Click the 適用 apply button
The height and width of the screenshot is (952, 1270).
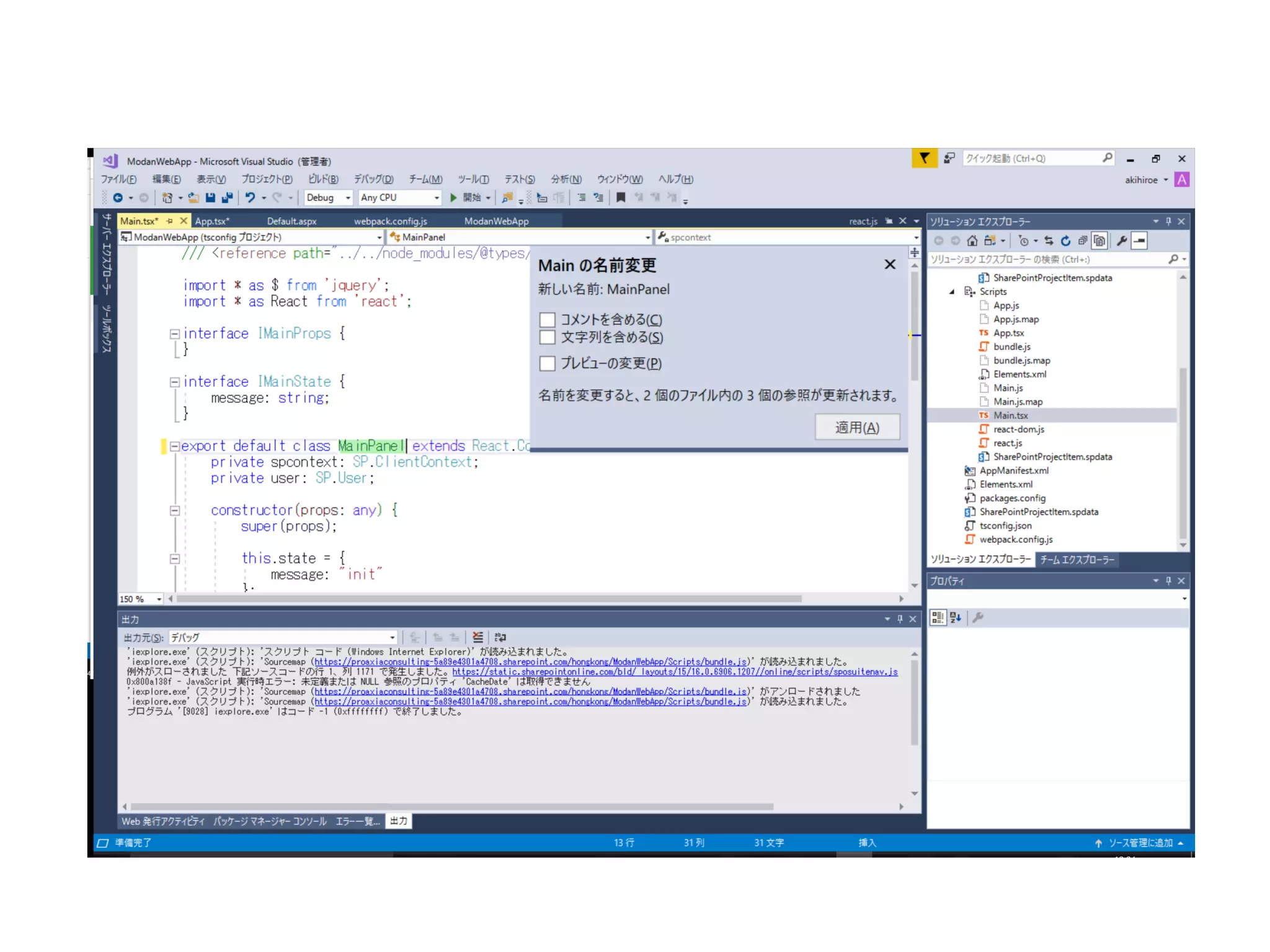click(857, 428)
